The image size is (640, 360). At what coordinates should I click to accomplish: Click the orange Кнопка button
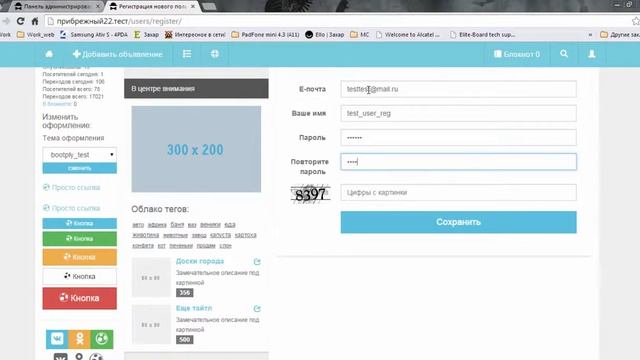(x=80, y=257)
